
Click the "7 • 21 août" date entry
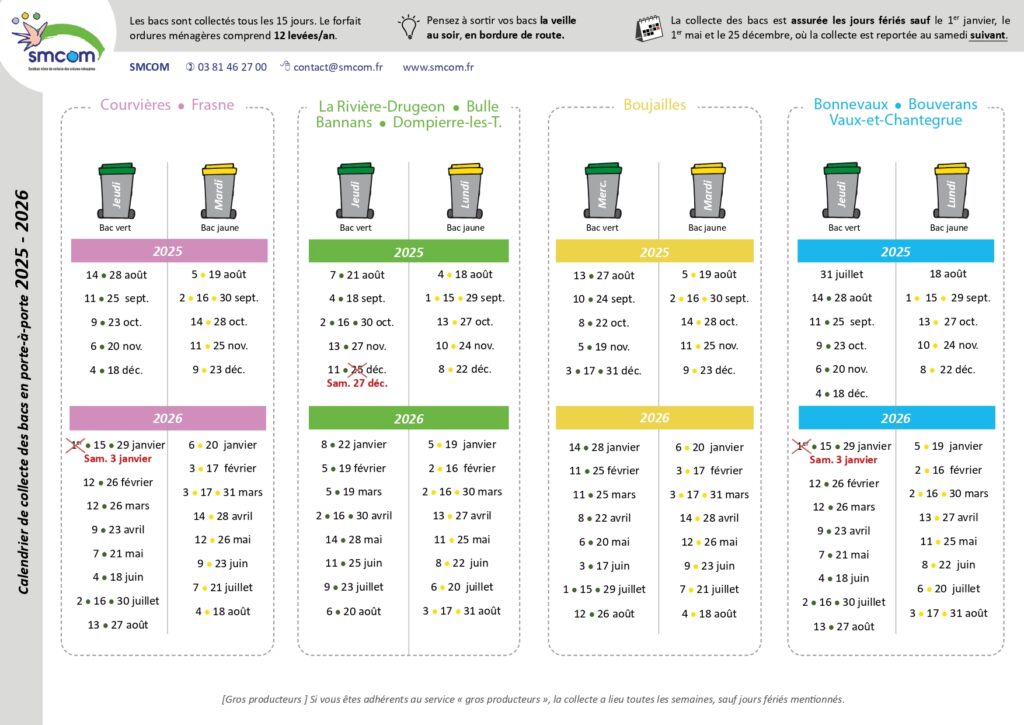357,275
